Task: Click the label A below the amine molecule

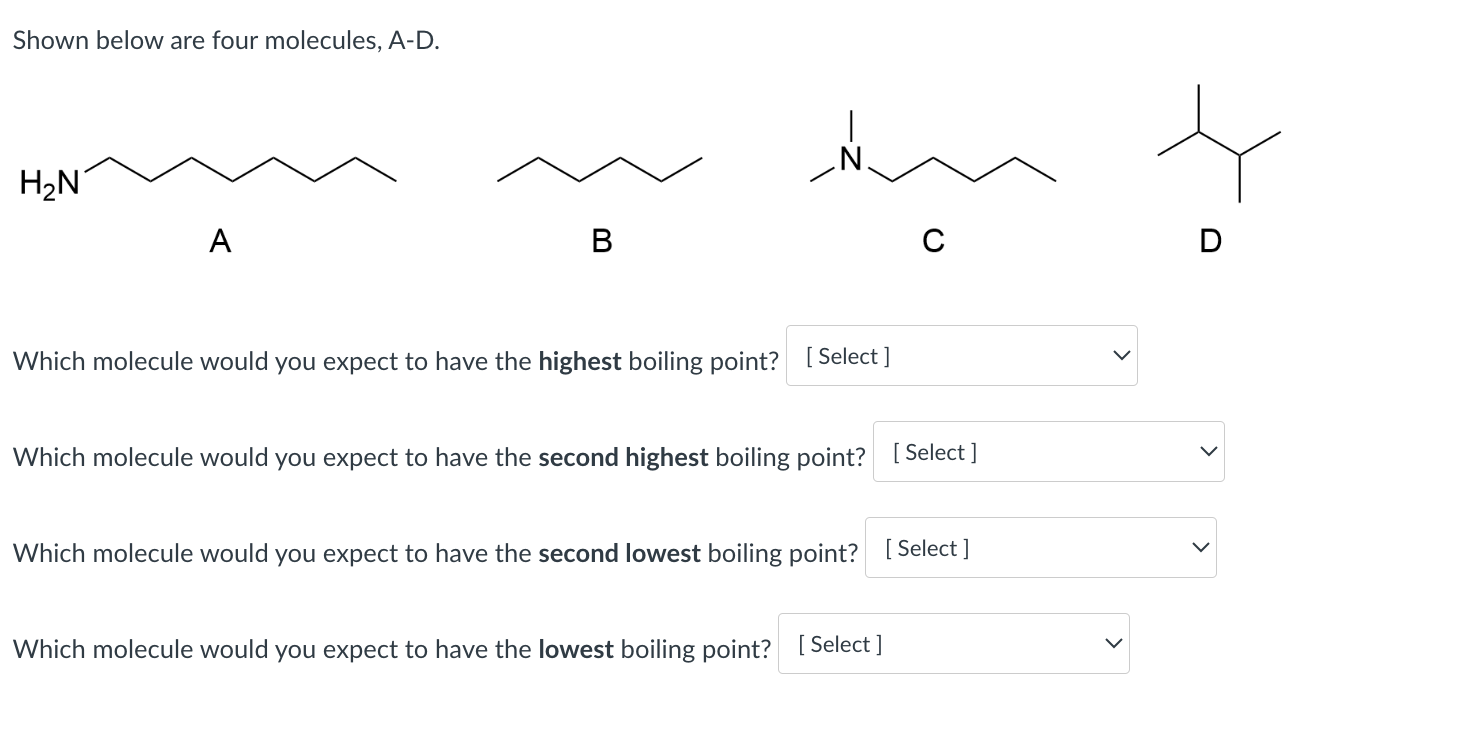Action: [220, 241]
